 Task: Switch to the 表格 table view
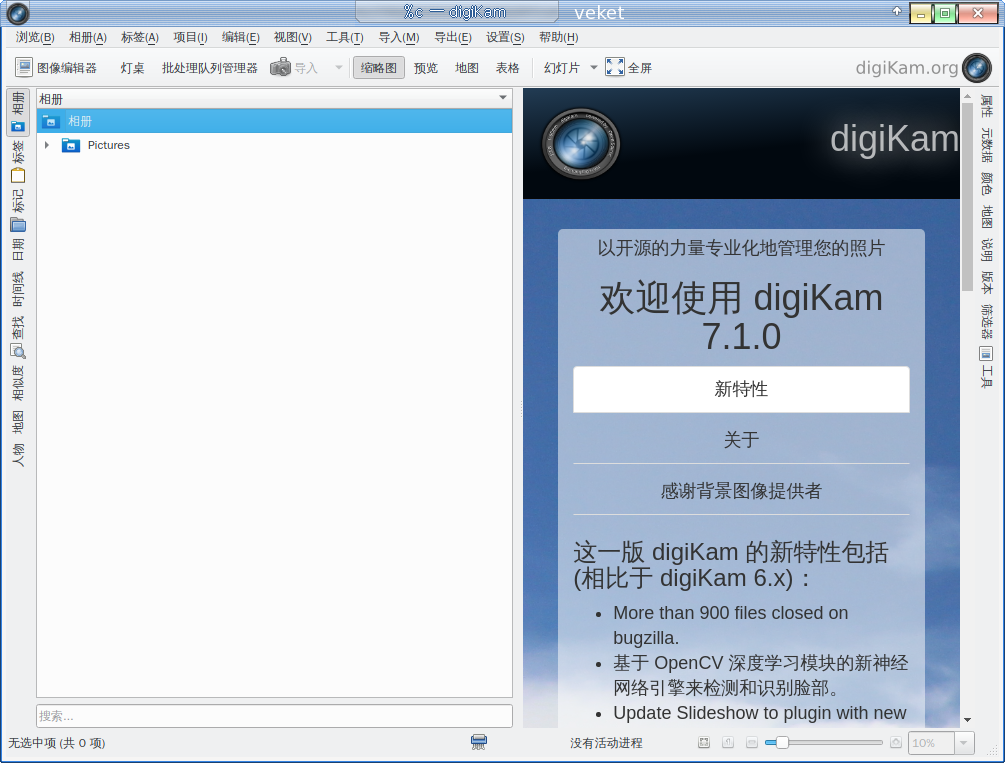point(507,67)
